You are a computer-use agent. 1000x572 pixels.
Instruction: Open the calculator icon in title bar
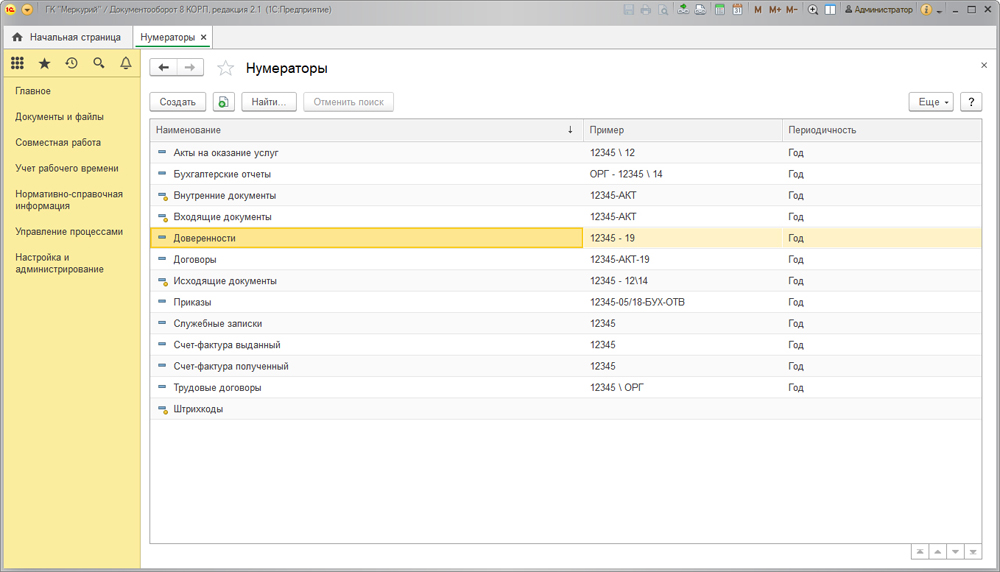tap(719, 10)
